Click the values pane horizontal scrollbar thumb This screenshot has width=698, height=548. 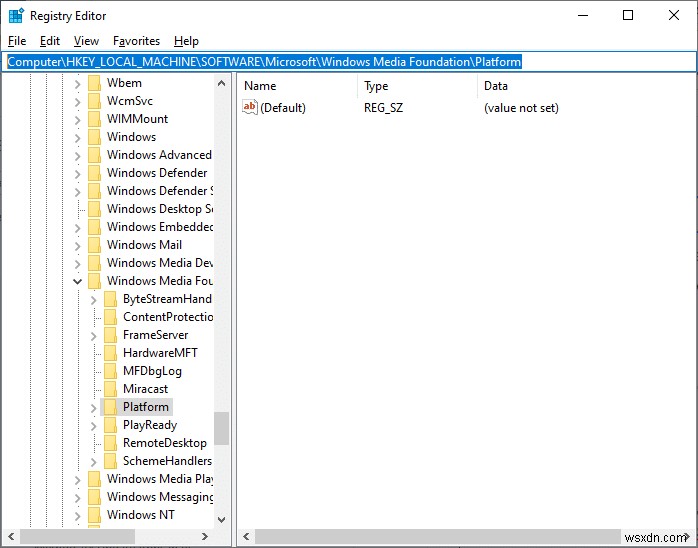pos(438,536)
